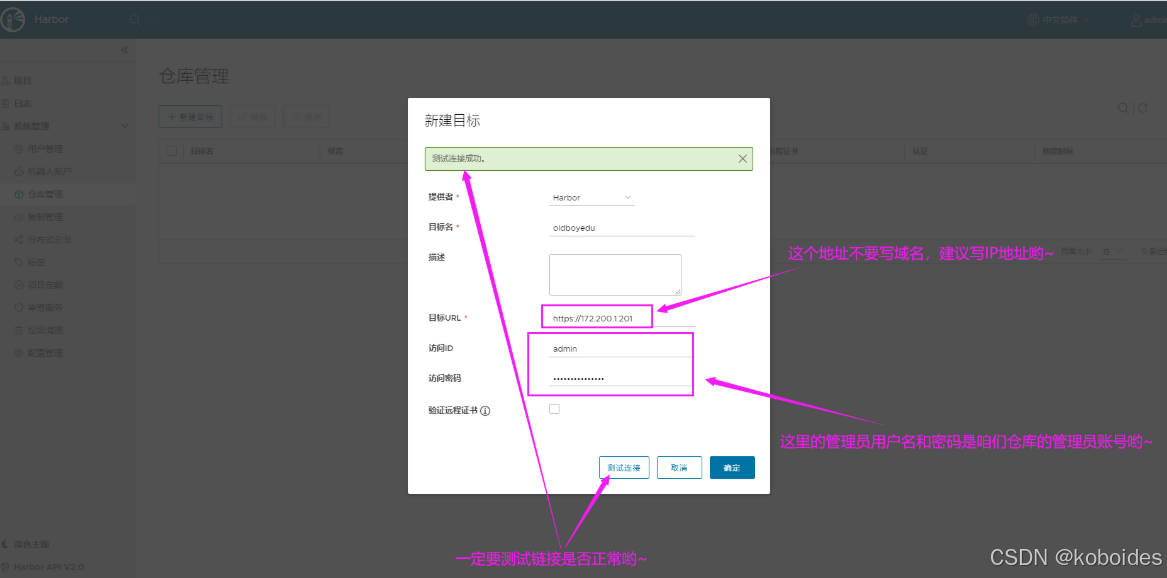Click the 分布式分发 share icon

(20, 240)
